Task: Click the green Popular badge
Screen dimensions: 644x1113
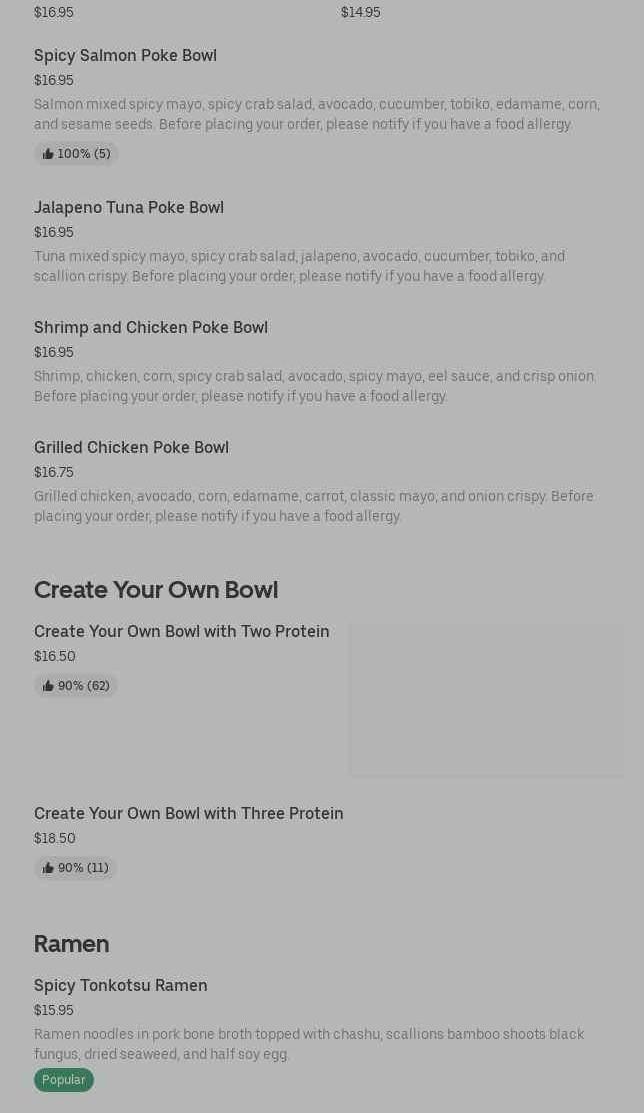Action: pyautogui.click(x=64, y=1080)
